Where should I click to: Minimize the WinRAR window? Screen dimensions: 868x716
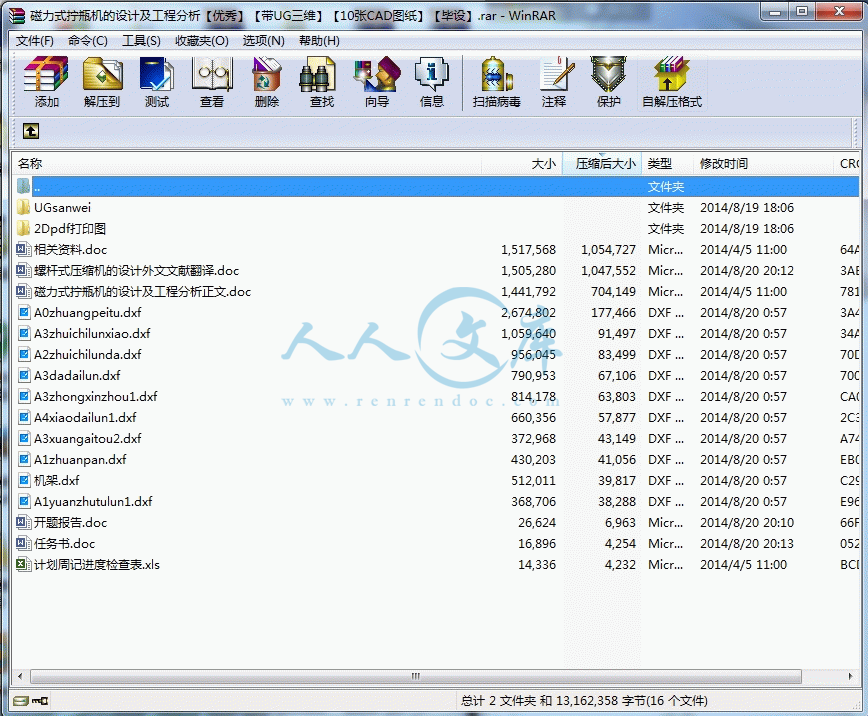[x=775, y=11]
